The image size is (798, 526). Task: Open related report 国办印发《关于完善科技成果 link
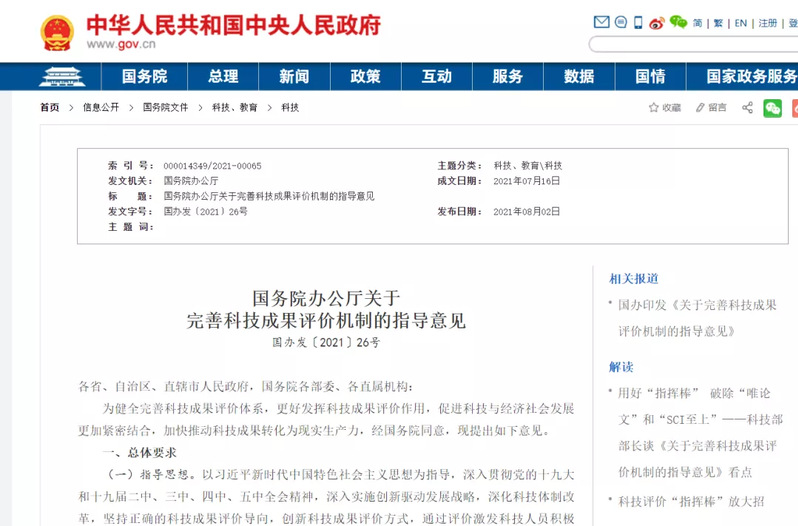pos(697,318)
